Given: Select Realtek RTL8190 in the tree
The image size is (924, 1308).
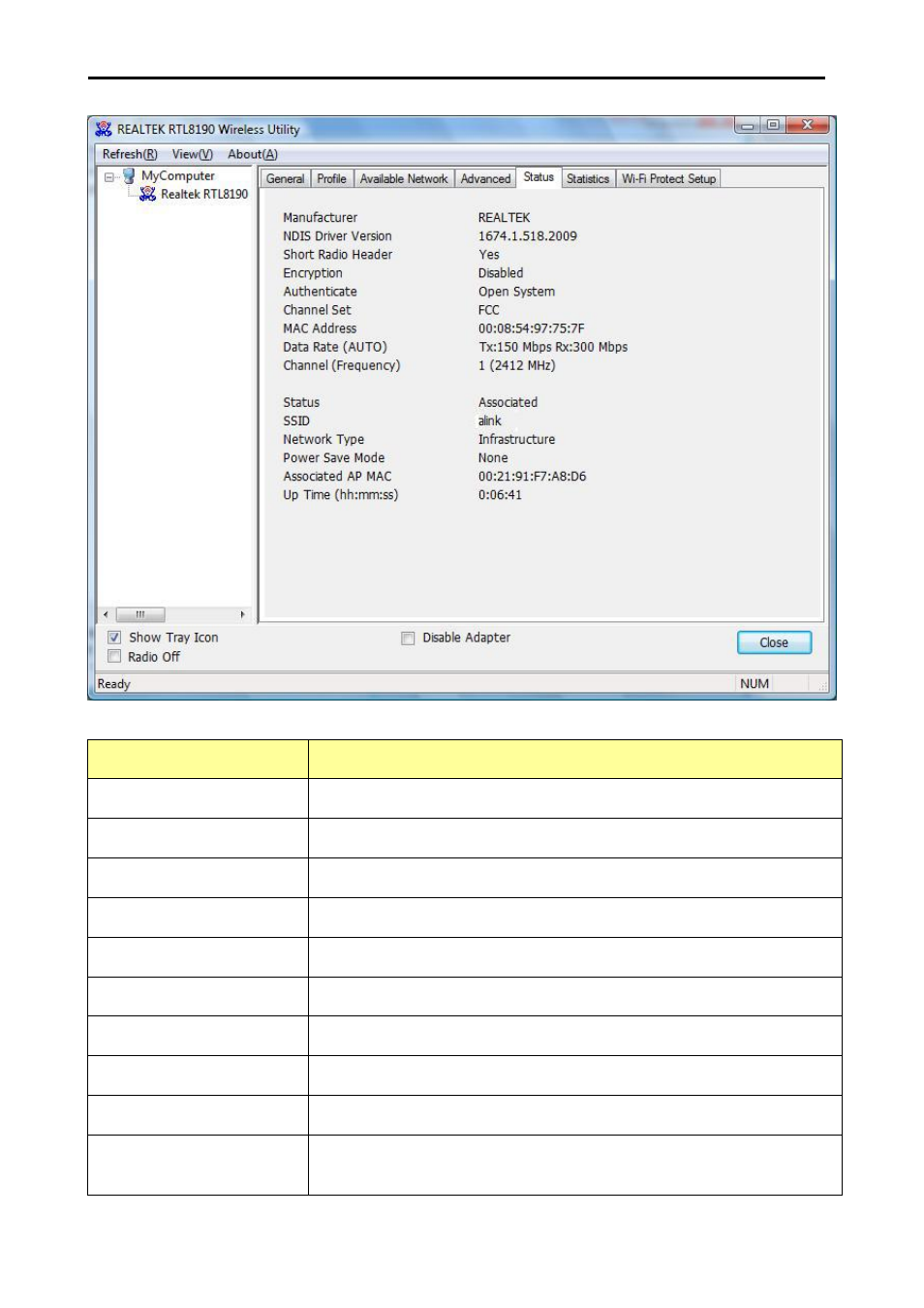Looking at the screenshot, I should click(x=204, y=194).
